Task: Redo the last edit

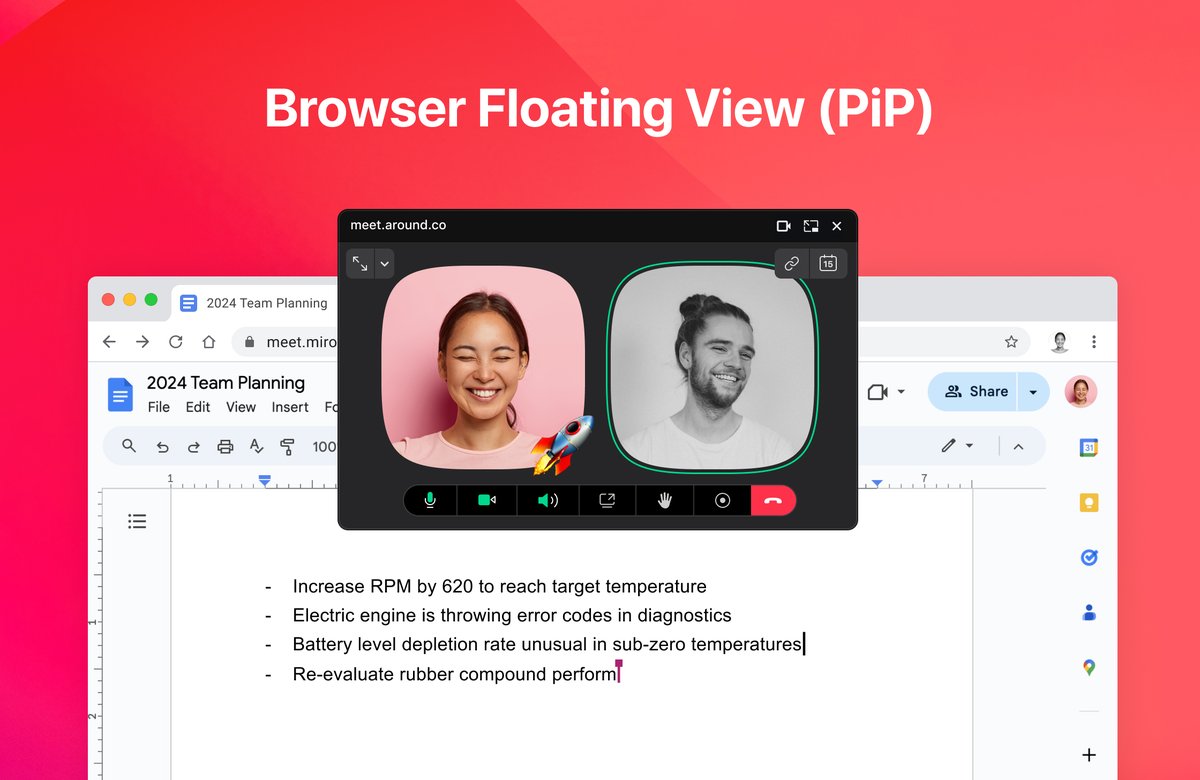Action: (x=194, y=446)
